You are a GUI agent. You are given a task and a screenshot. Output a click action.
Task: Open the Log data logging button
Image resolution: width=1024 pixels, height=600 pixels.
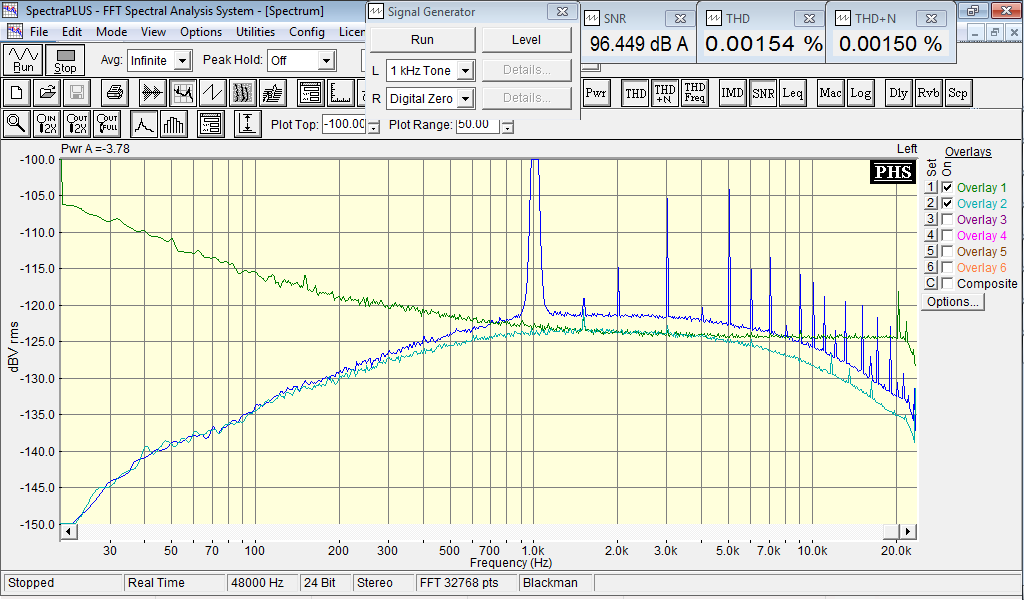[860, 93]
